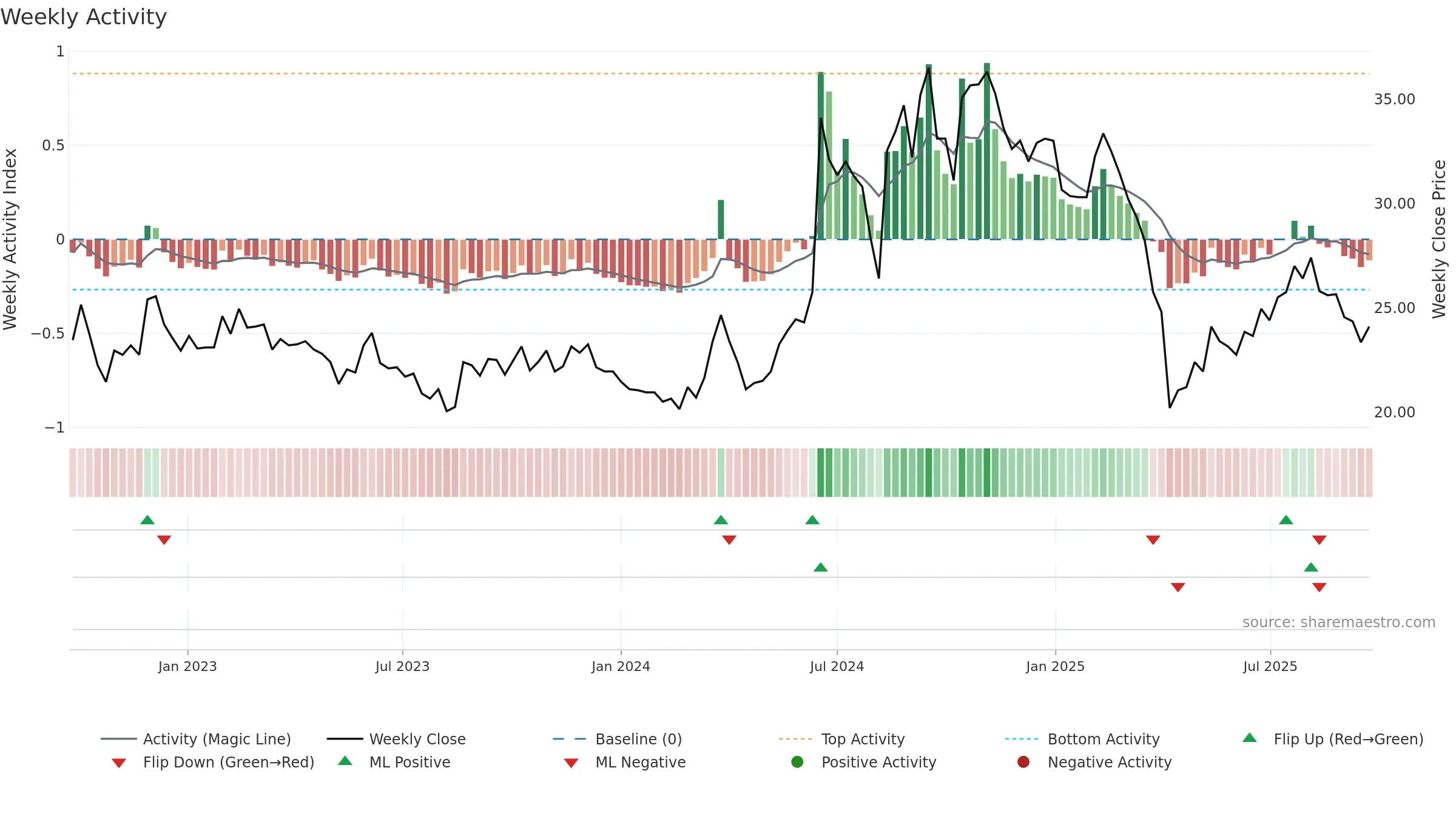Click the Jan 2025 x-axis label
This screenshot has height=819, width=1456.
click(1055, 666)
